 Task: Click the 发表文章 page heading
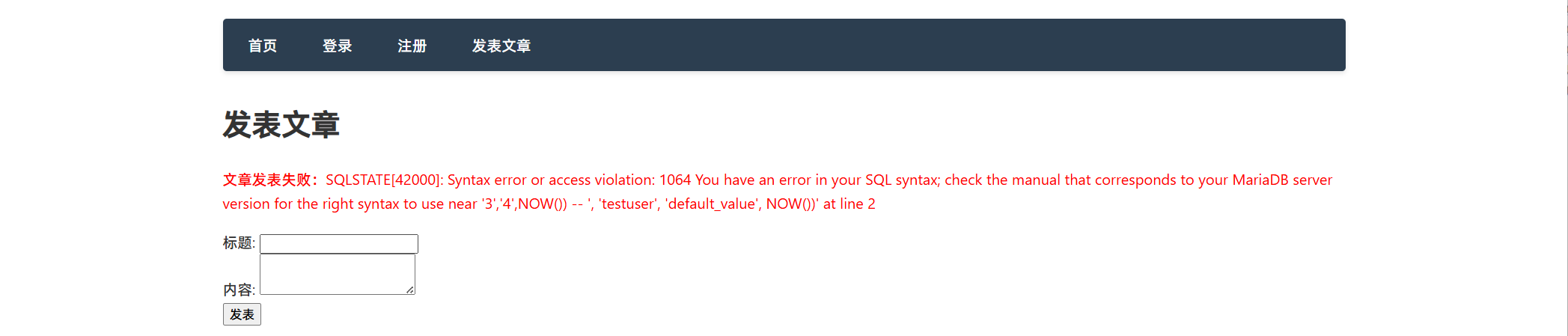pyautogui.click(x=281, y=125)
